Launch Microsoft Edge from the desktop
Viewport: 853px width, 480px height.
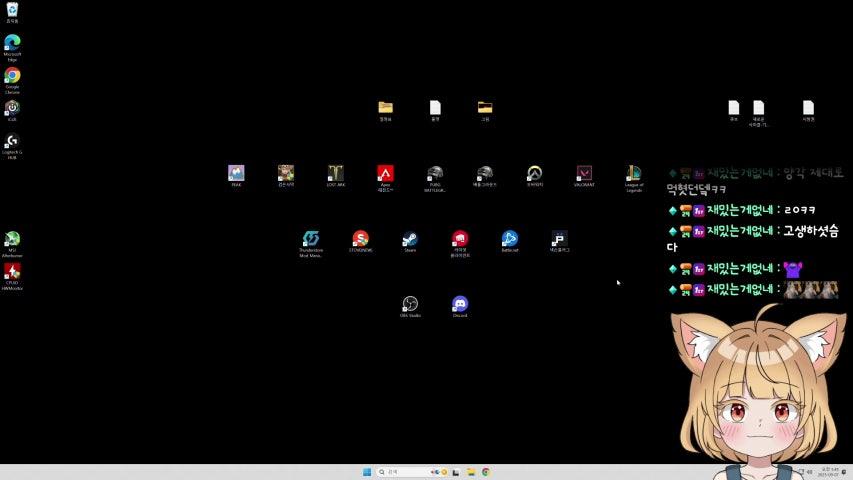tap(12, 44)
